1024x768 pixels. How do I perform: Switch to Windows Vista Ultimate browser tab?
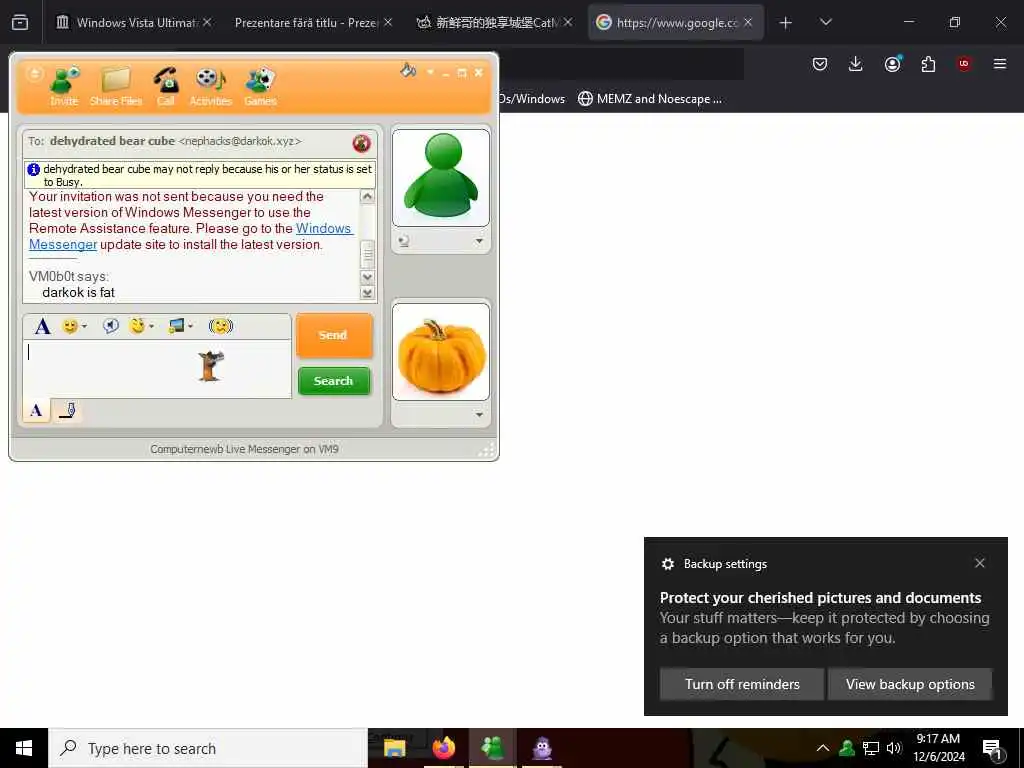(133, 22)
